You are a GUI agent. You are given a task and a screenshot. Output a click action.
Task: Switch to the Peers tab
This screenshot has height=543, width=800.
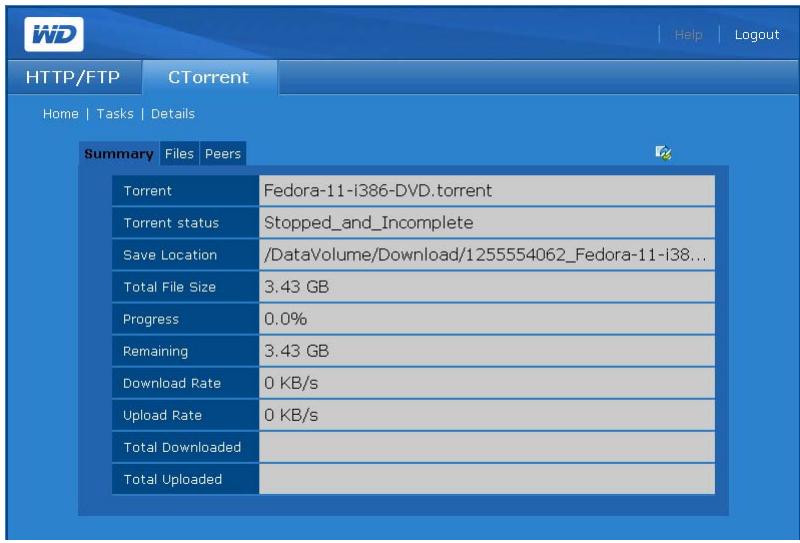coord(222,154)
